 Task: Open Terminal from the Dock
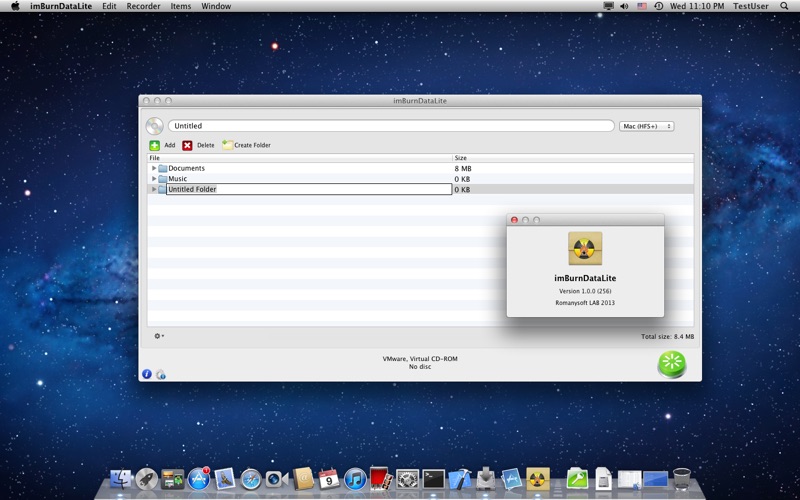click(434, 480)
